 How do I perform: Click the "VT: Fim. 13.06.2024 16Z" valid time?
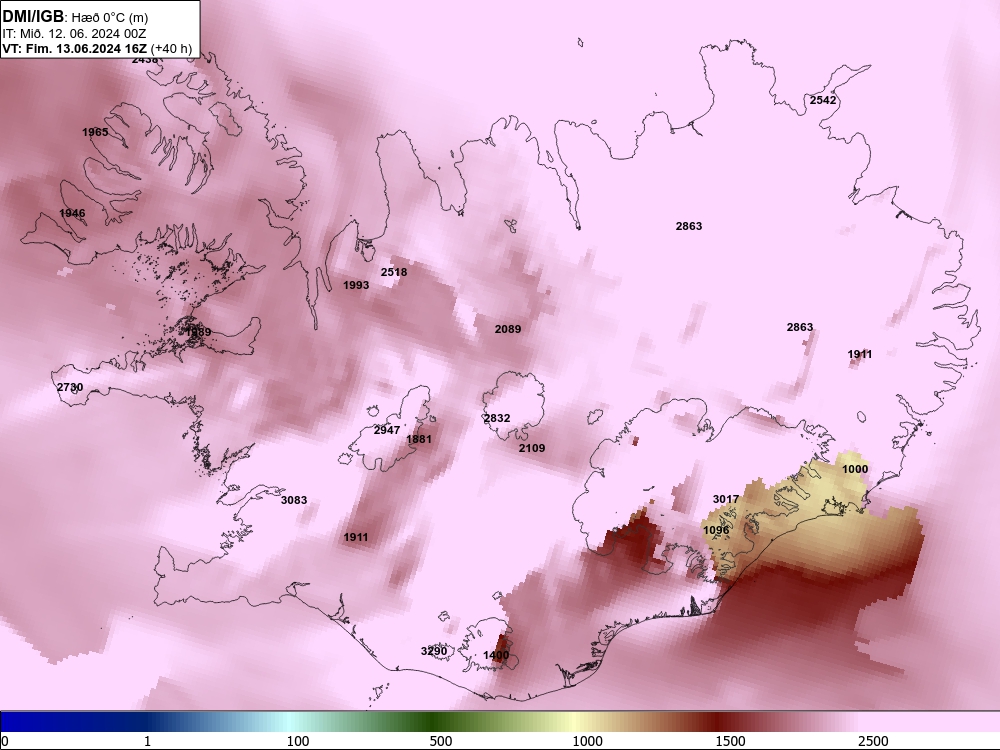75,48
